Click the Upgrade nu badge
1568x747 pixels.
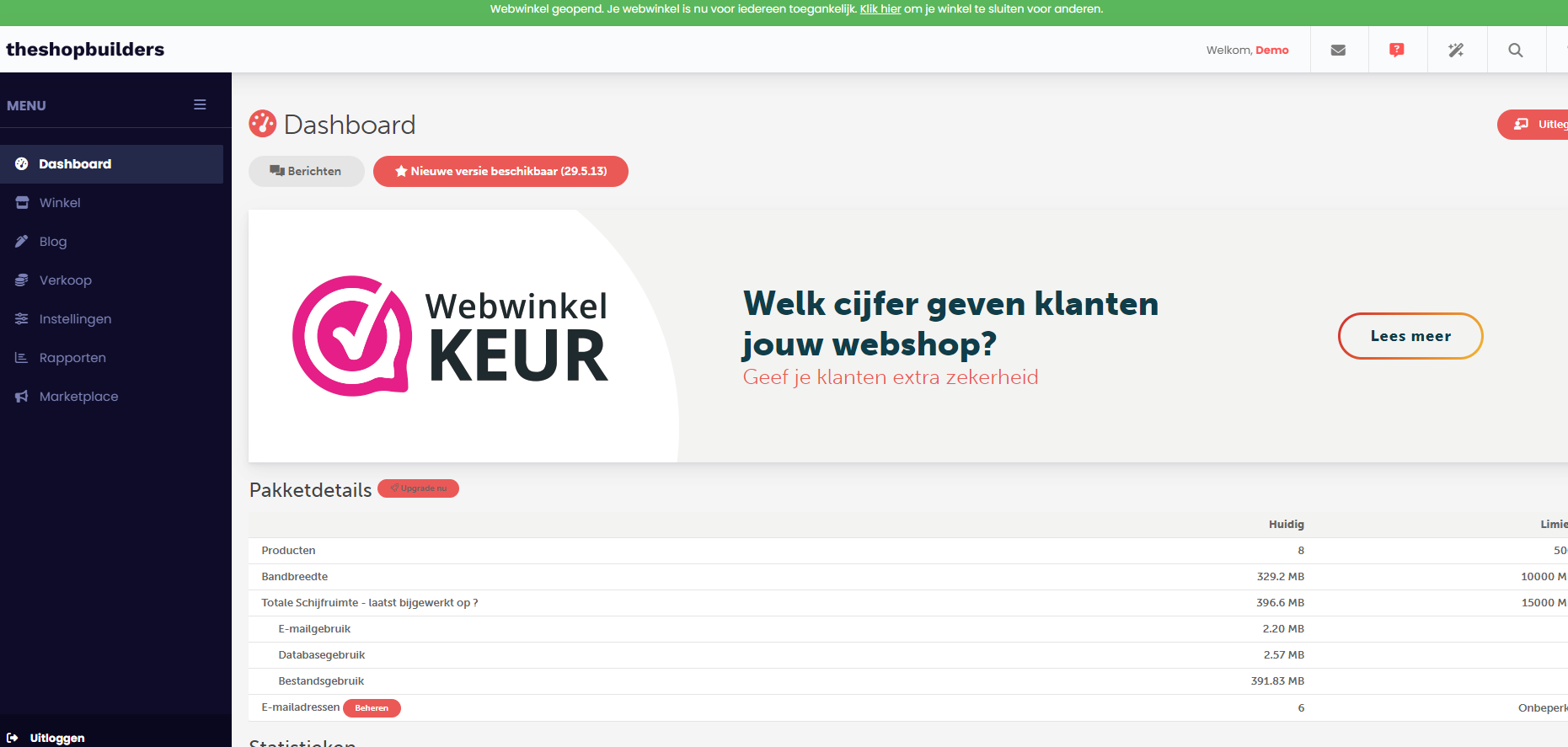coord(418,488)
